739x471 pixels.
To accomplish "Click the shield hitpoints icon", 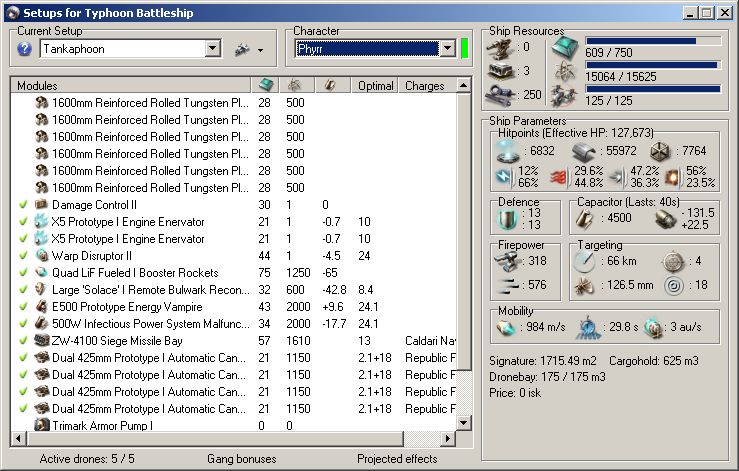I will point(510,150).
